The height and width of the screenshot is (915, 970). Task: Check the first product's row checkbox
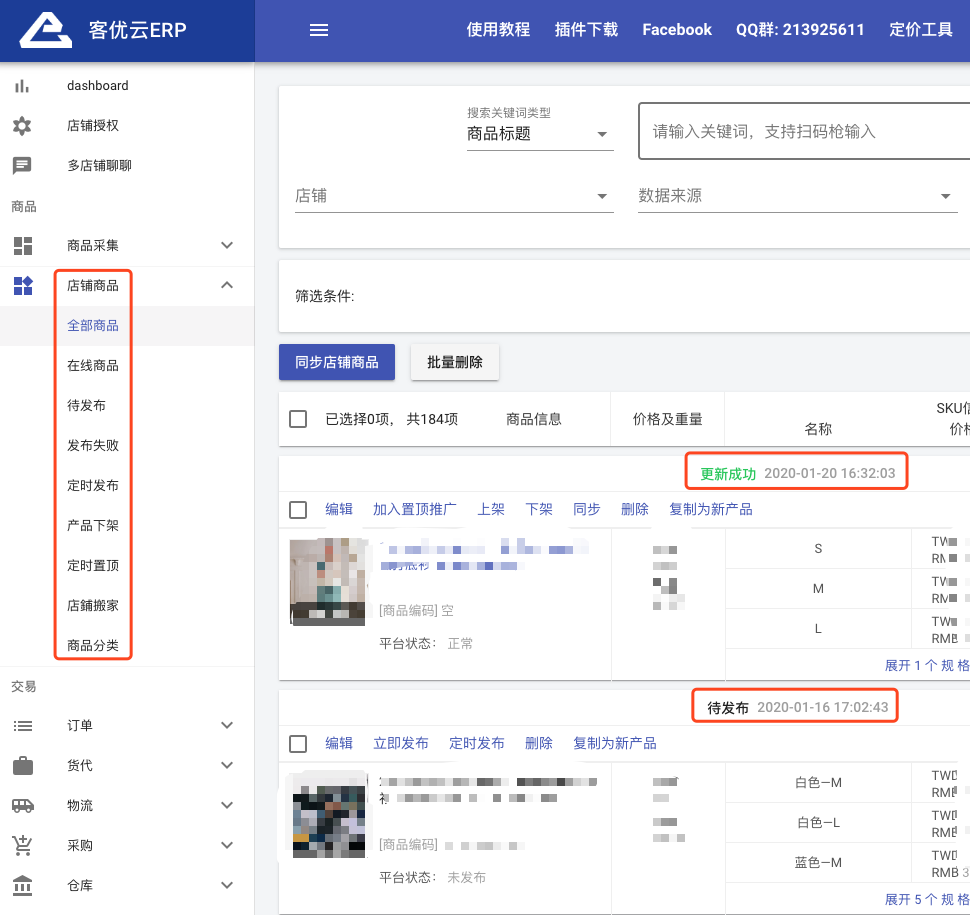point(298,509)
